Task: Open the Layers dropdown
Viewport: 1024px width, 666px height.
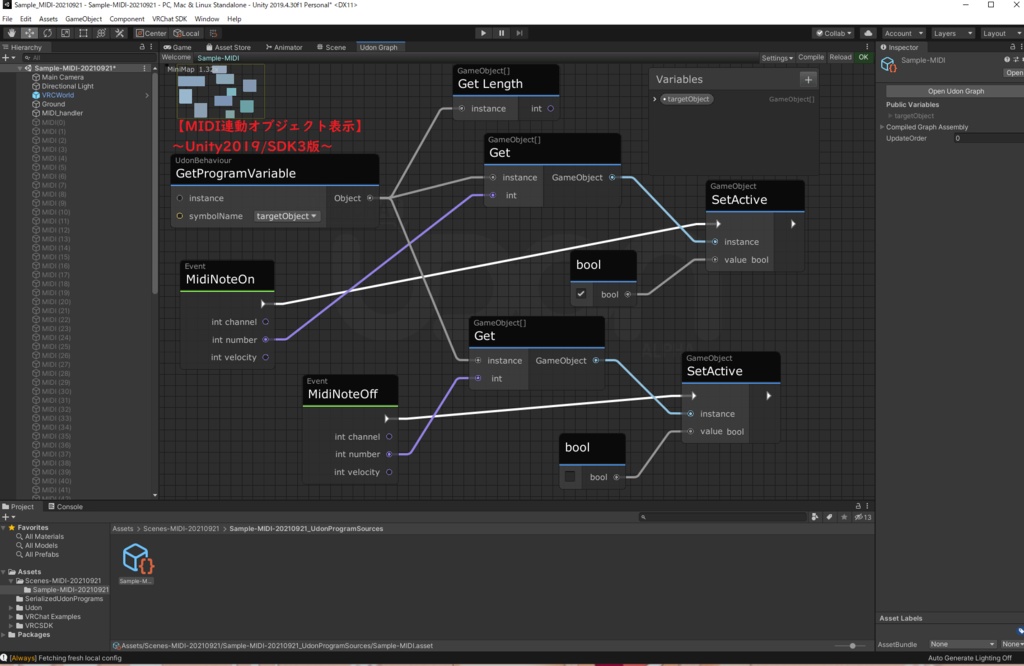Action: point(953,33)
